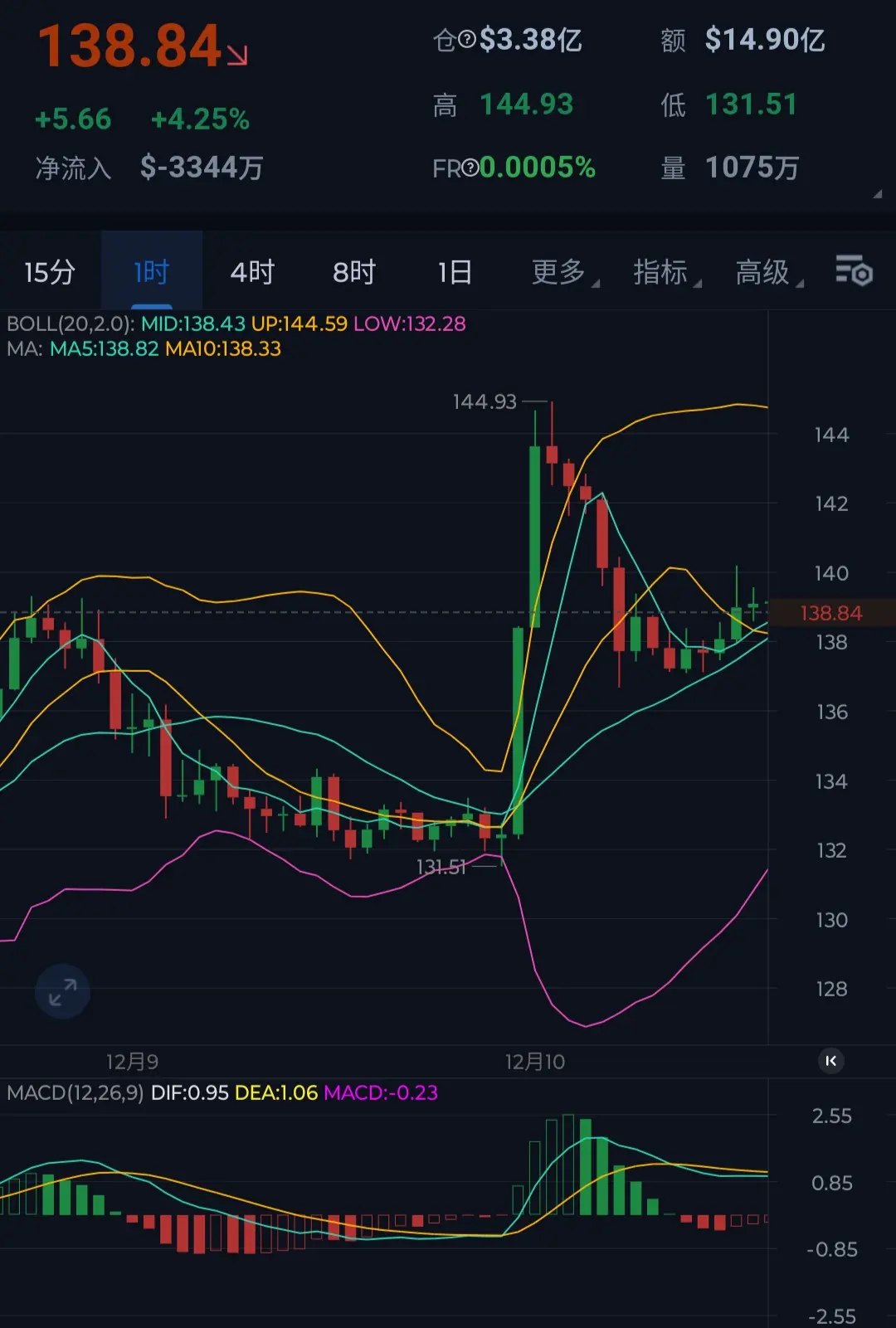The image size is (896, 1328).
Task: Switch to the 8时 timeframe
Action: 354,271
